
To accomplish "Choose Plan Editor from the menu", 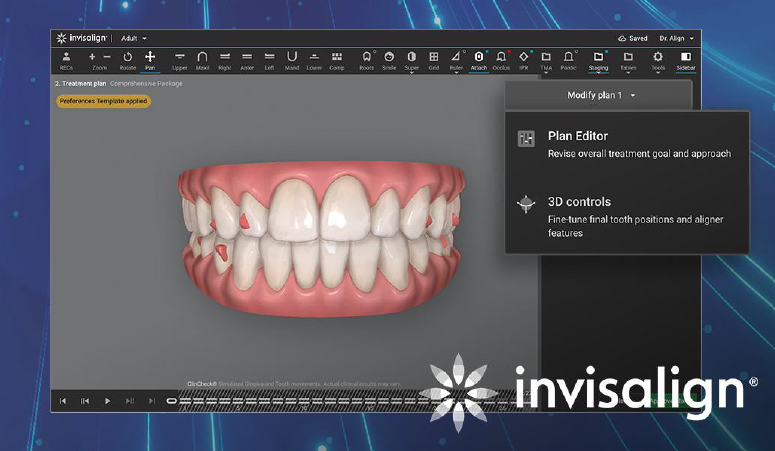I will 627,144.
